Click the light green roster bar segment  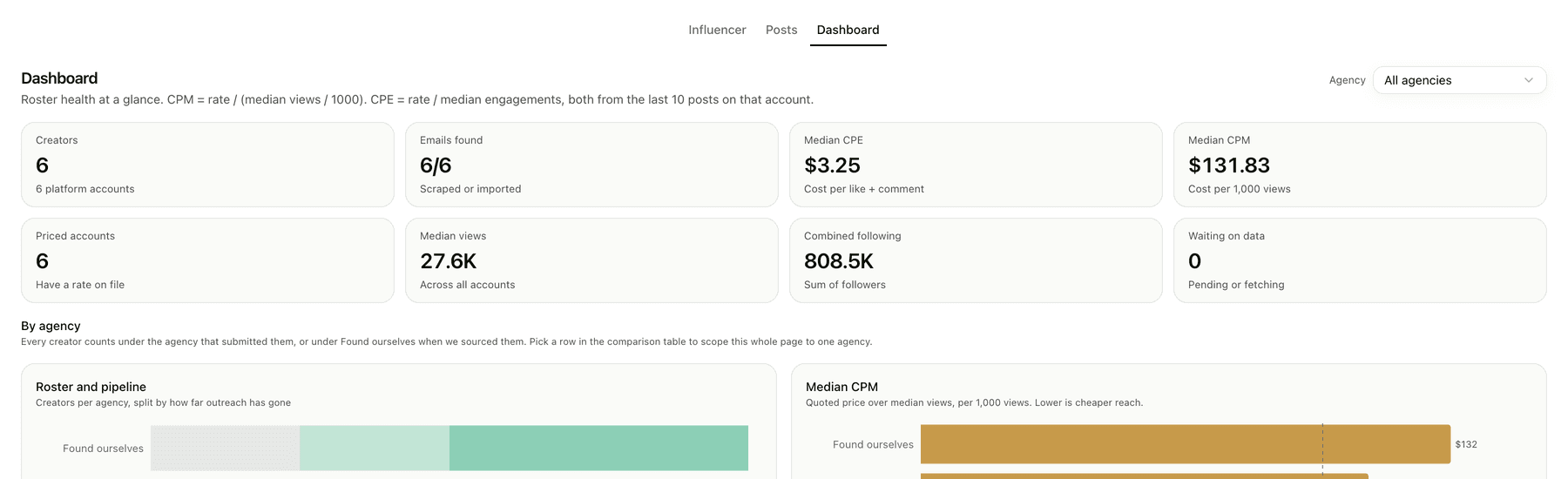(375, 448)
